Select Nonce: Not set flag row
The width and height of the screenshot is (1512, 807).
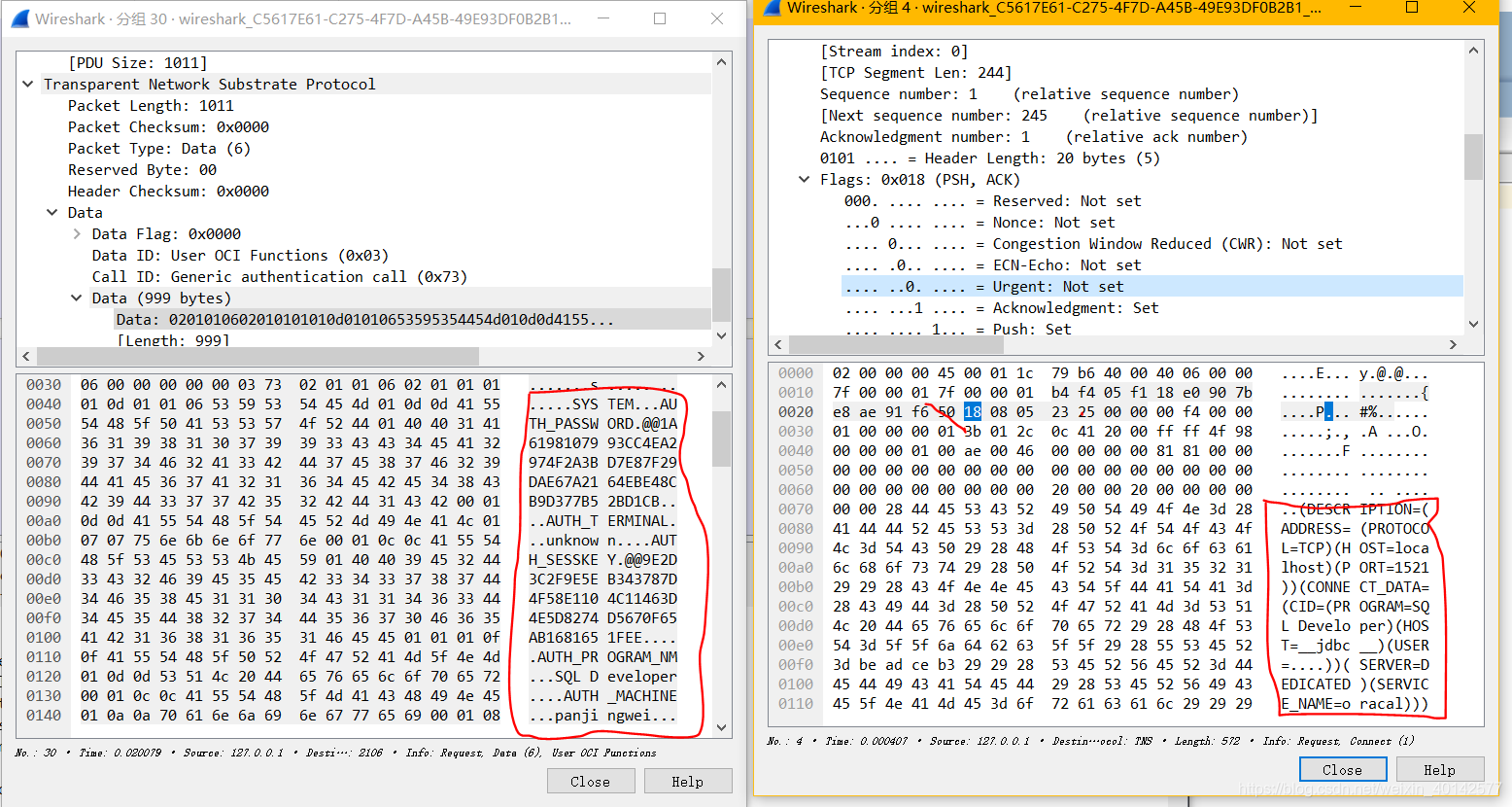(x=979, y=223)
